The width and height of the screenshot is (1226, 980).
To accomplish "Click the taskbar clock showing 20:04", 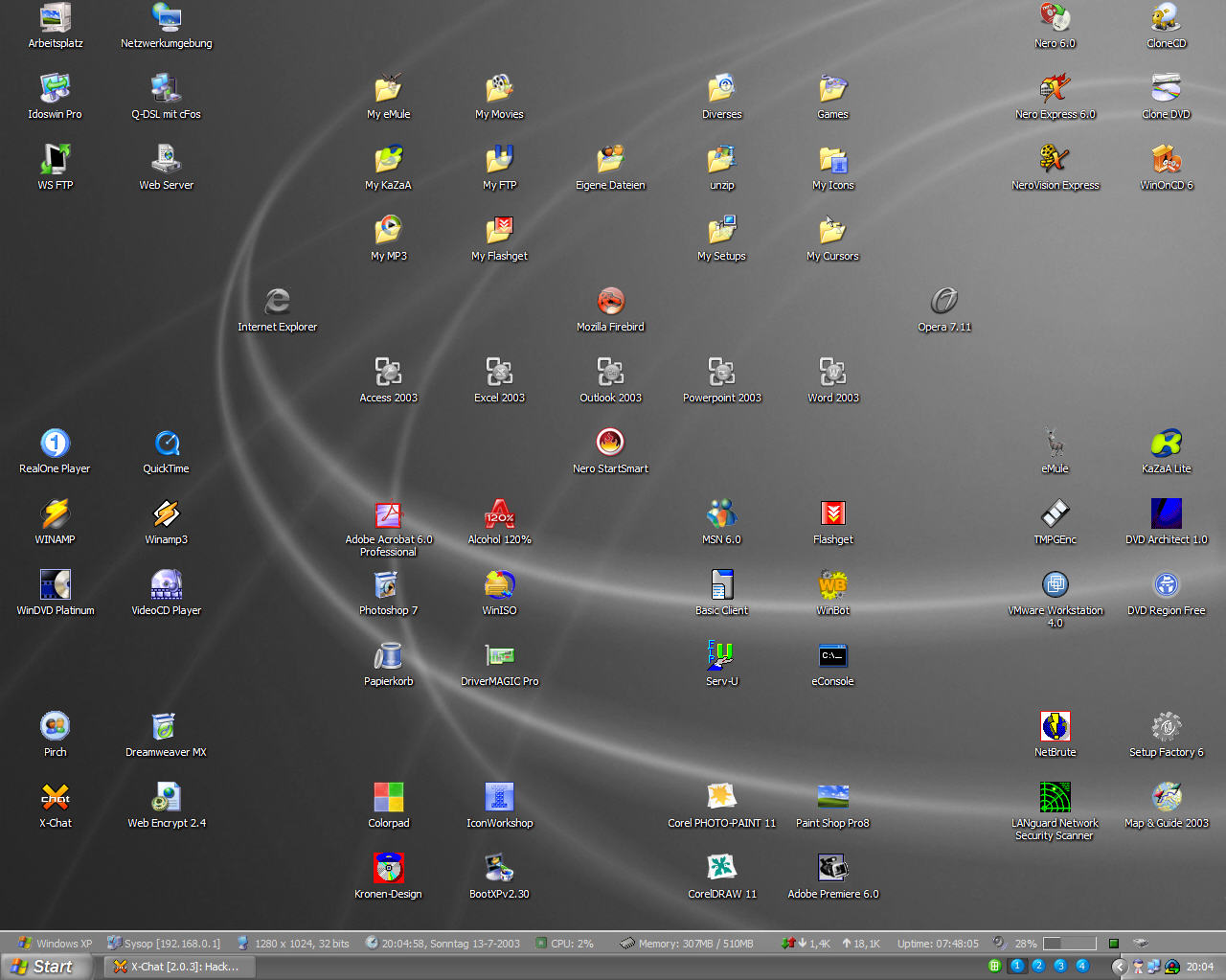I will [x=1199, y=967].
